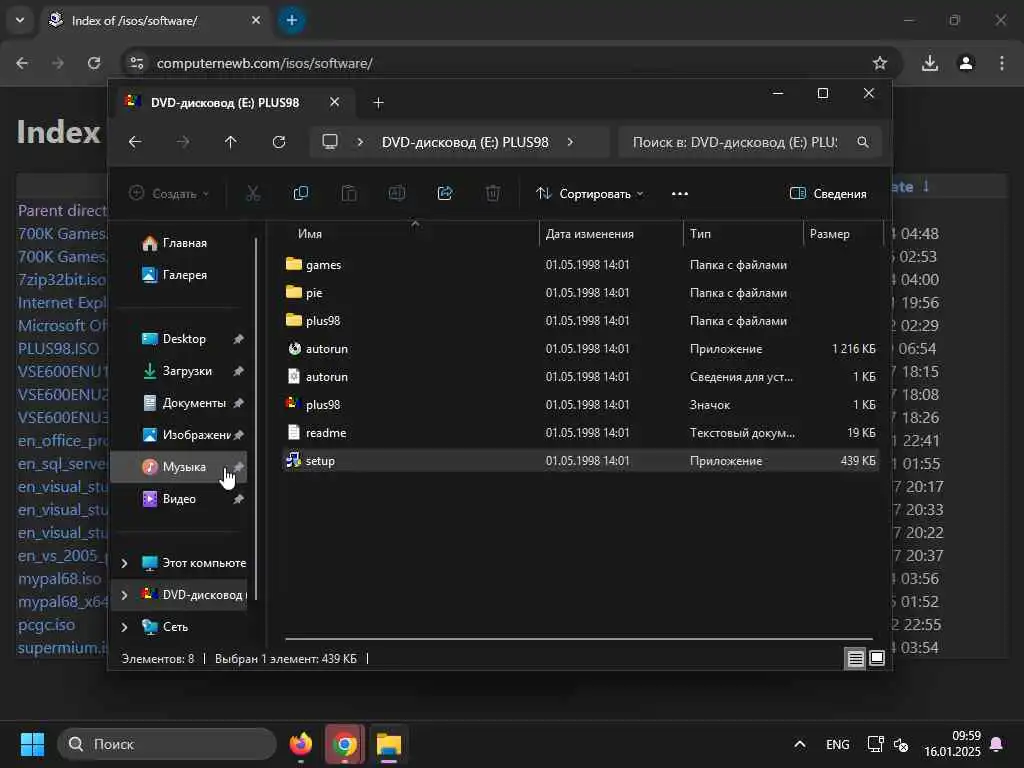Sort by Дата изменения column header
Screen dimensions: 1024x768
(x=611, y=234)
